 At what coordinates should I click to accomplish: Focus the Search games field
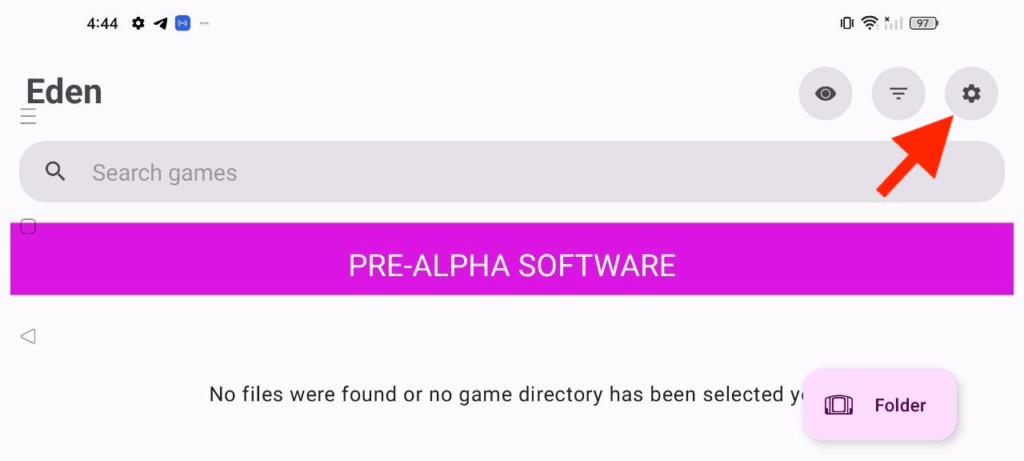511,172
